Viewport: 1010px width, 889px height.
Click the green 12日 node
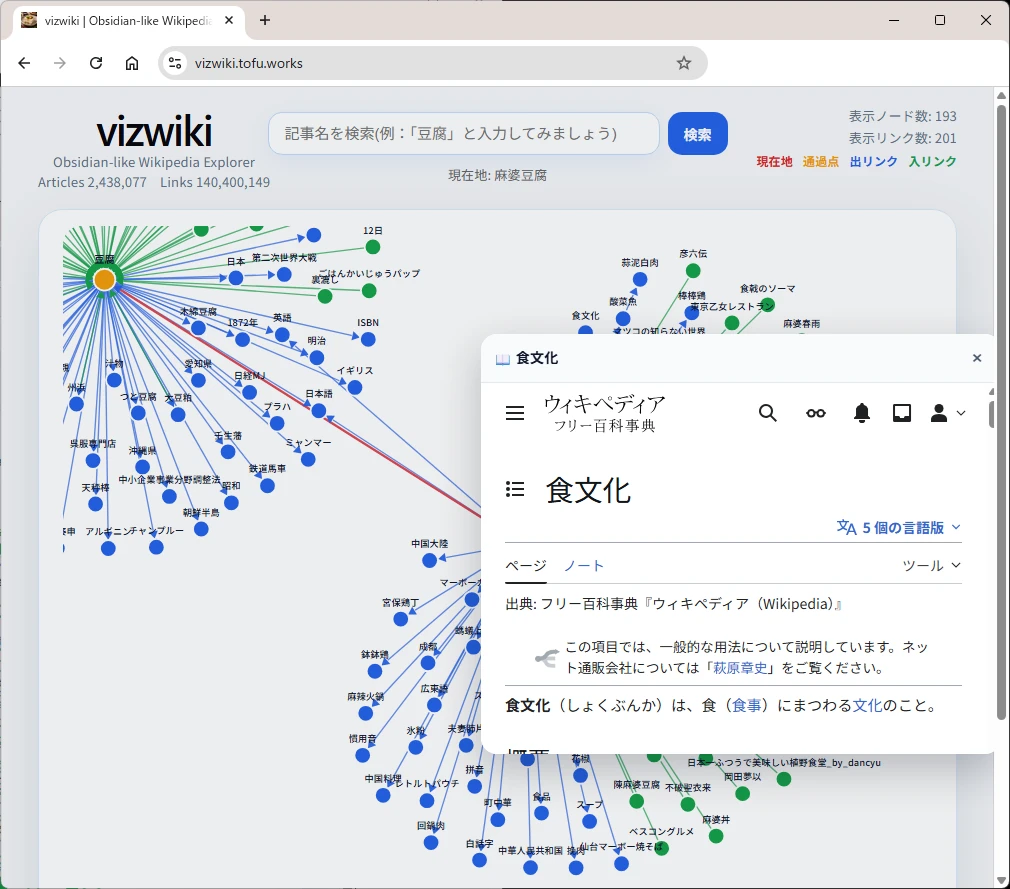pos(372,247)
